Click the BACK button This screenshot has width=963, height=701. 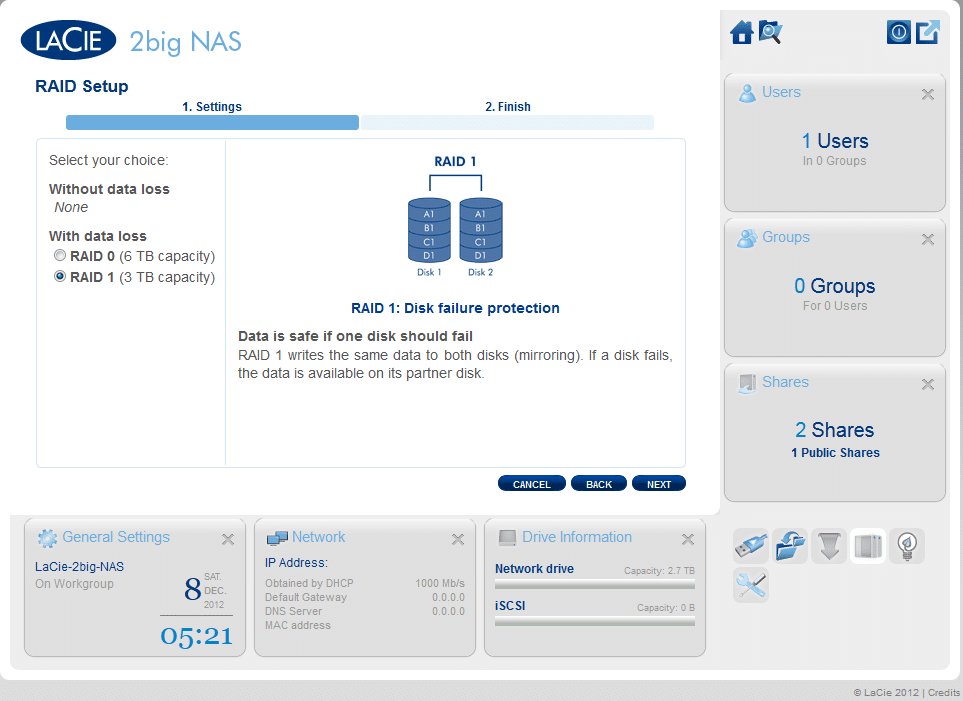pyautogui.click(x=599, y=484)
